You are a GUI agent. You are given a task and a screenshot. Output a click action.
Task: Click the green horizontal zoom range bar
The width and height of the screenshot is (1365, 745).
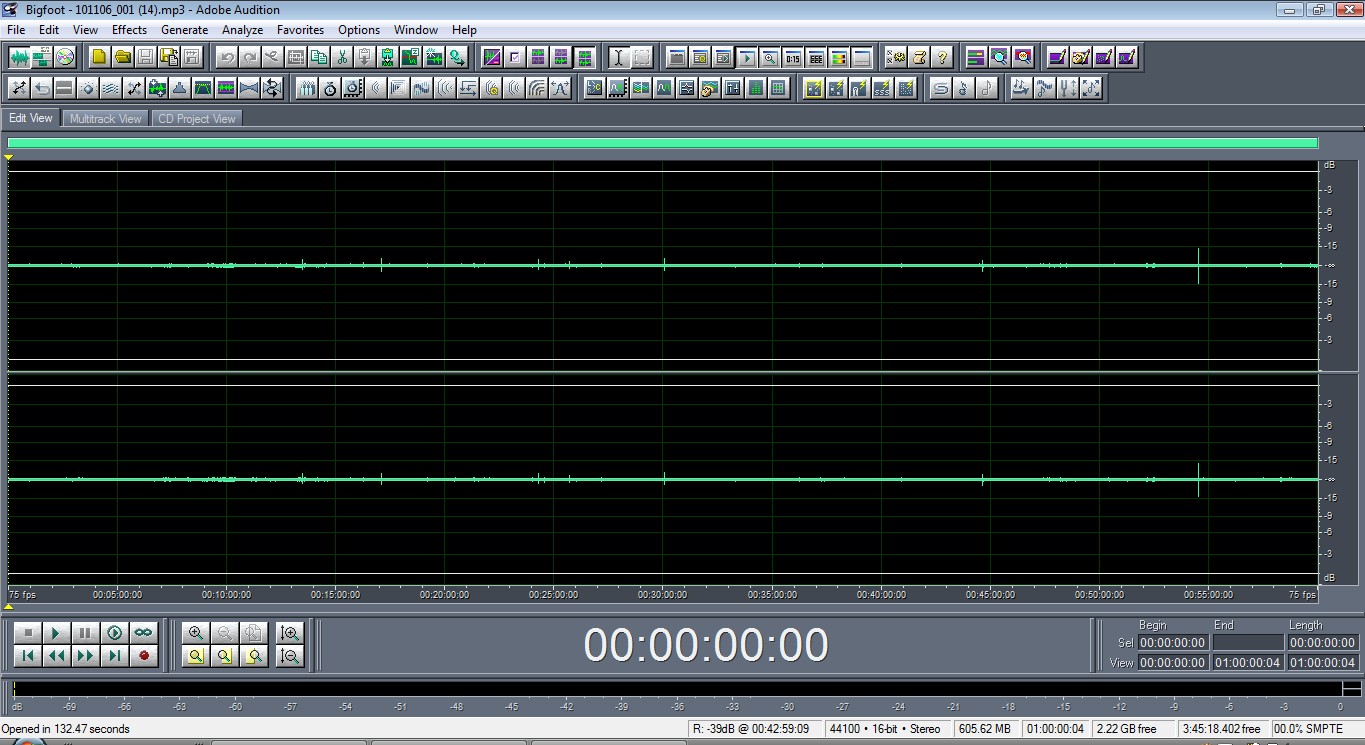(662, 143)
